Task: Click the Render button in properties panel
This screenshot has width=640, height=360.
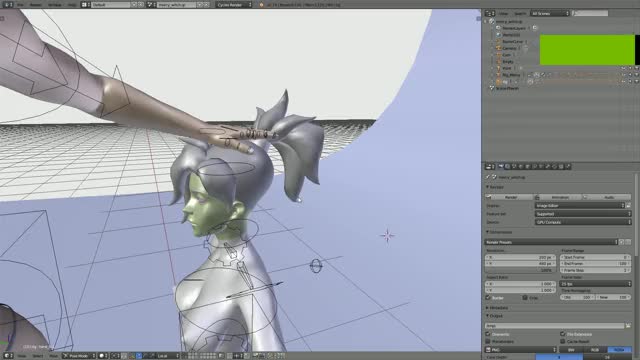Action: click(509, 197)
